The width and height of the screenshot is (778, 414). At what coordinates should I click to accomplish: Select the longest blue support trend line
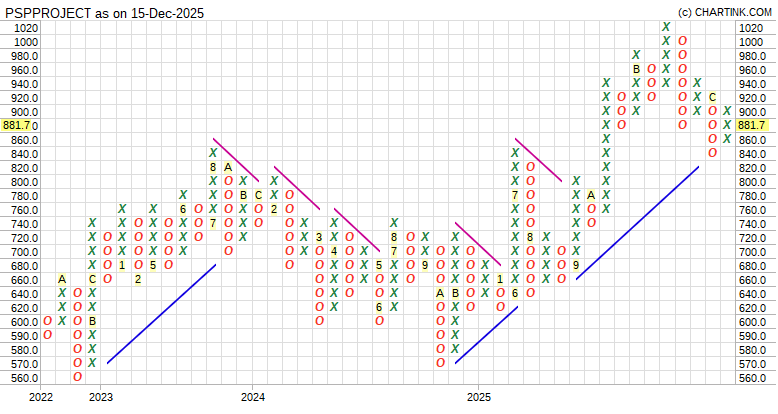coord(637,222)
